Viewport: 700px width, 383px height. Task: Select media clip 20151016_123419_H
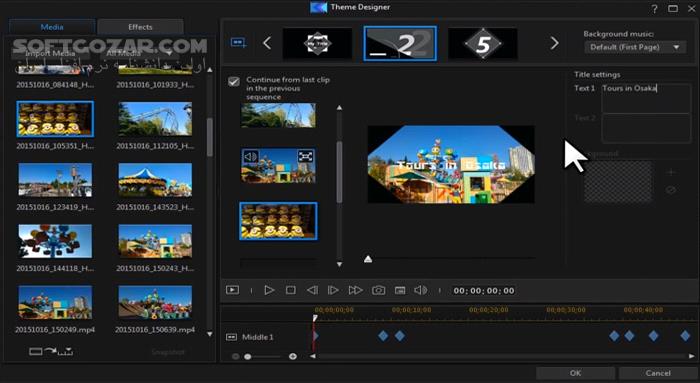pyautogui.click(x=55, y=180)
